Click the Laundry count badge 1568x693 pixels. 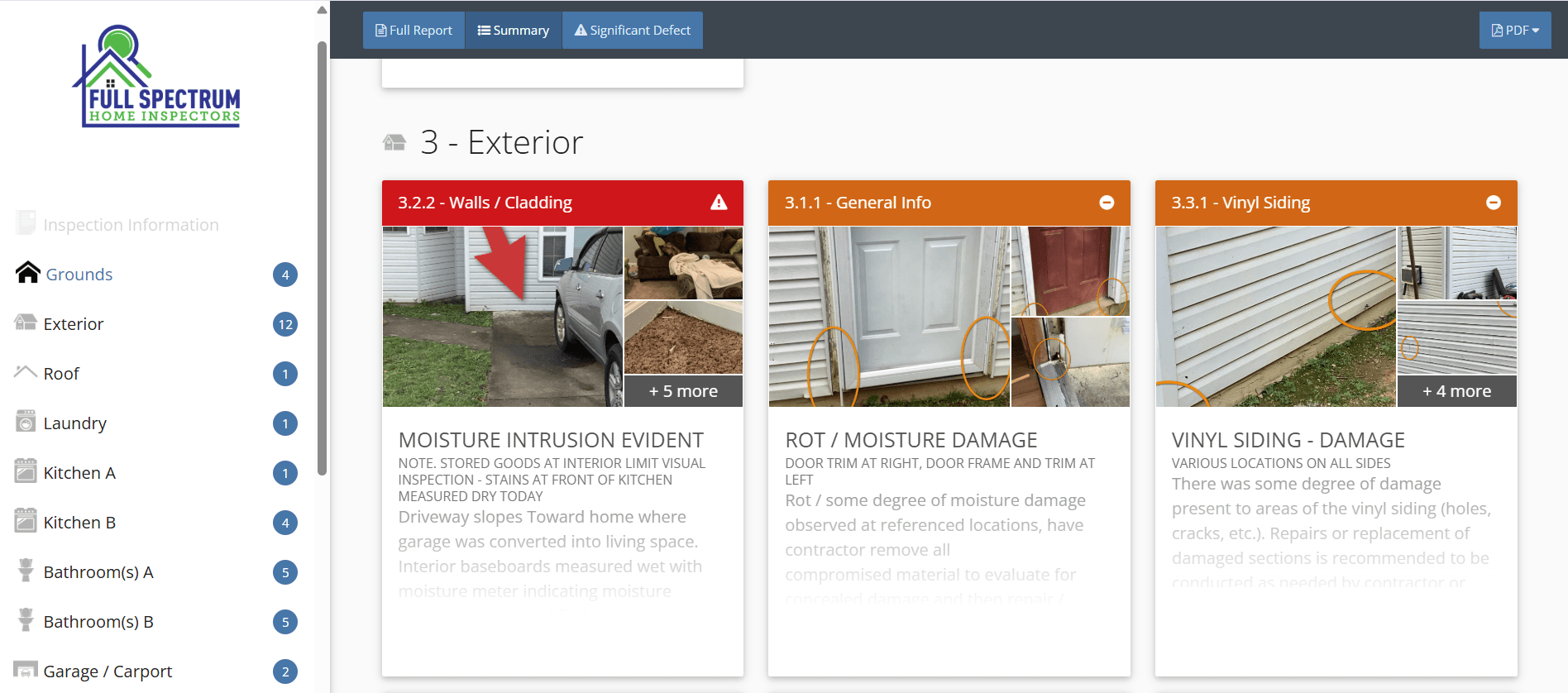click(285, 423)
